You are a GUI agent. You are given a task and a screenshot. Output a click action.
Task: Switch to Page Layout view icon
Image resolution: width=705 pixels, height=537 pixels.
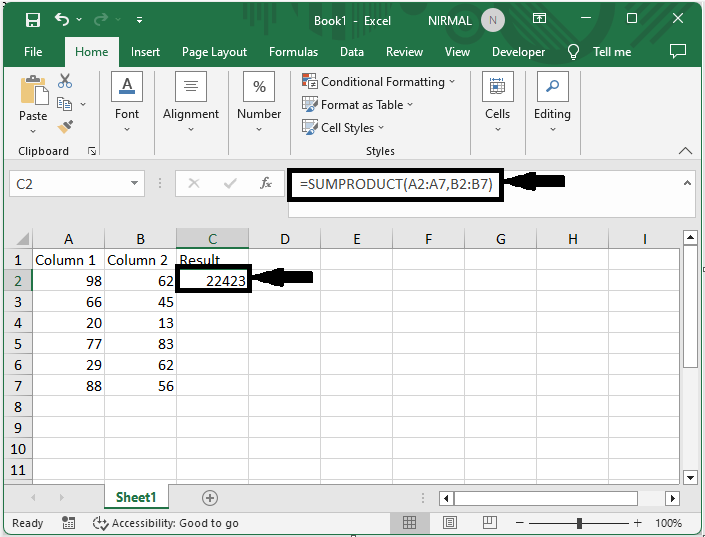450,522
